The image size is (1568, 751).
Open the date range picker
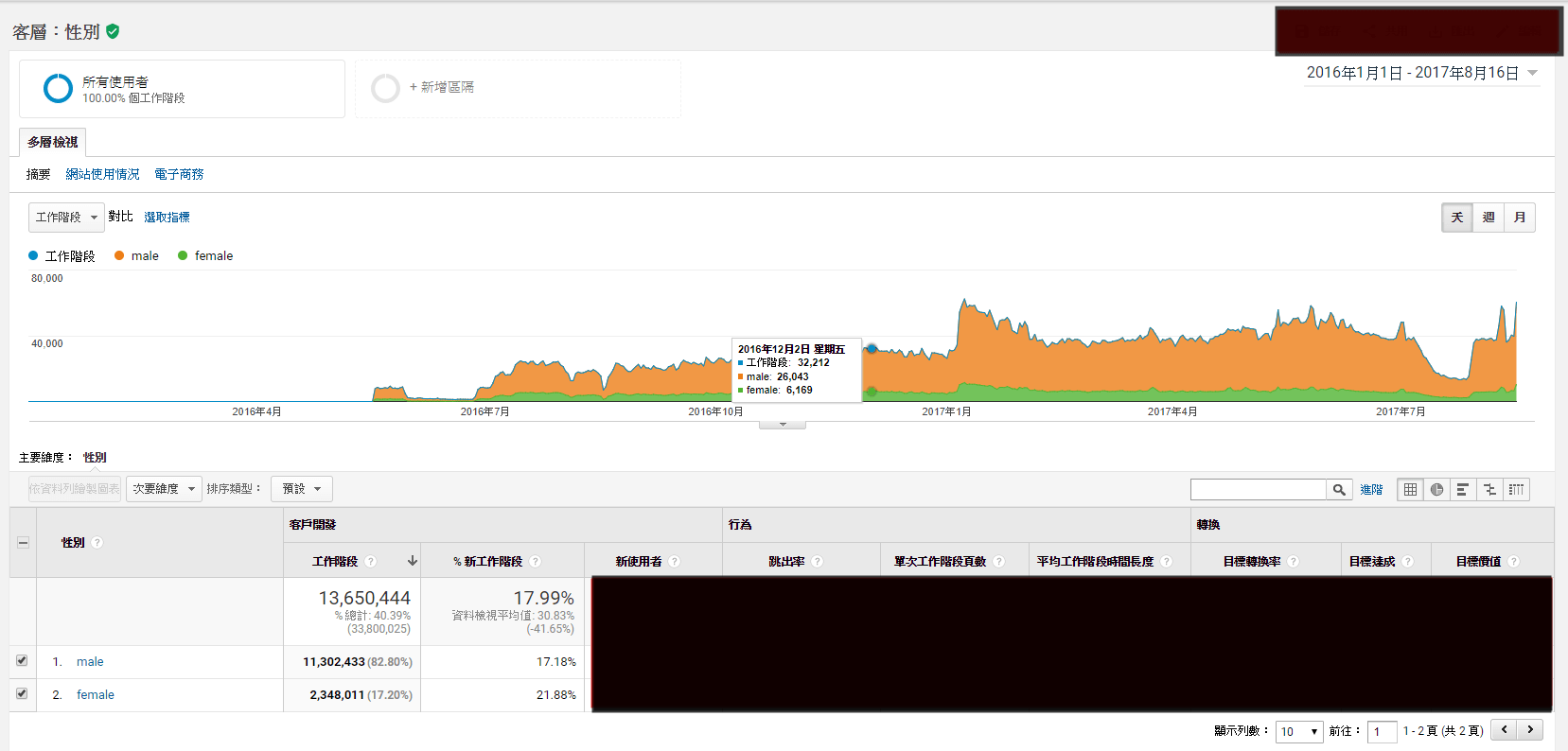[1421, 73]
